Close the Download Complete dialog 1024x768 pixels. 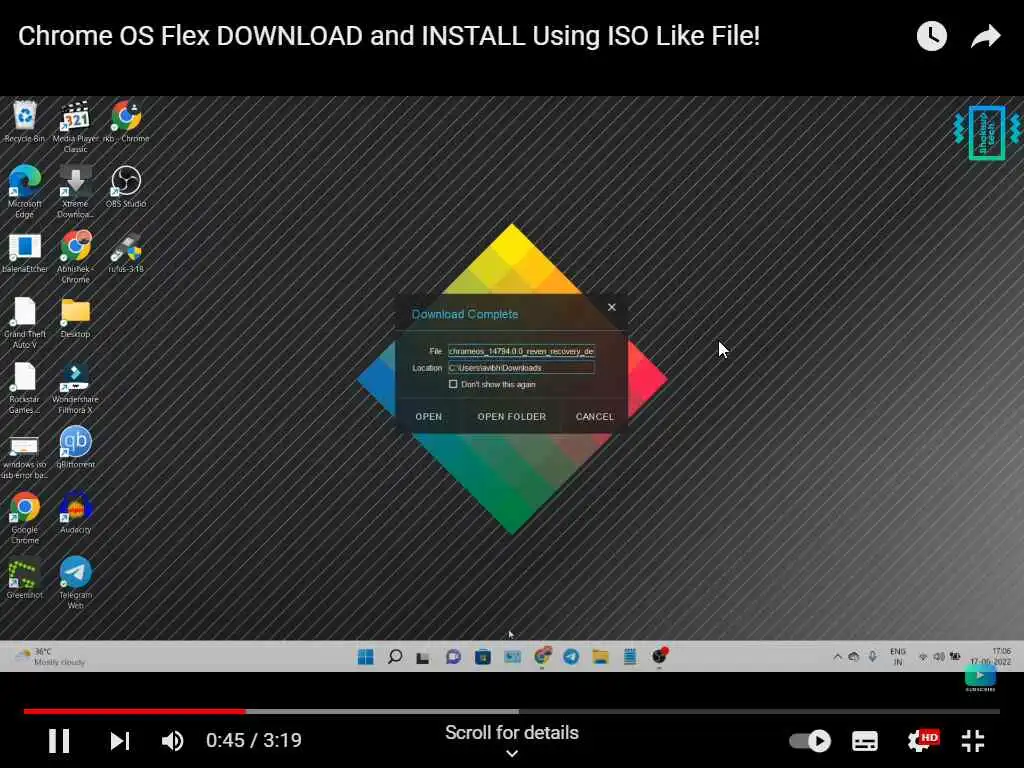point(611,307)
